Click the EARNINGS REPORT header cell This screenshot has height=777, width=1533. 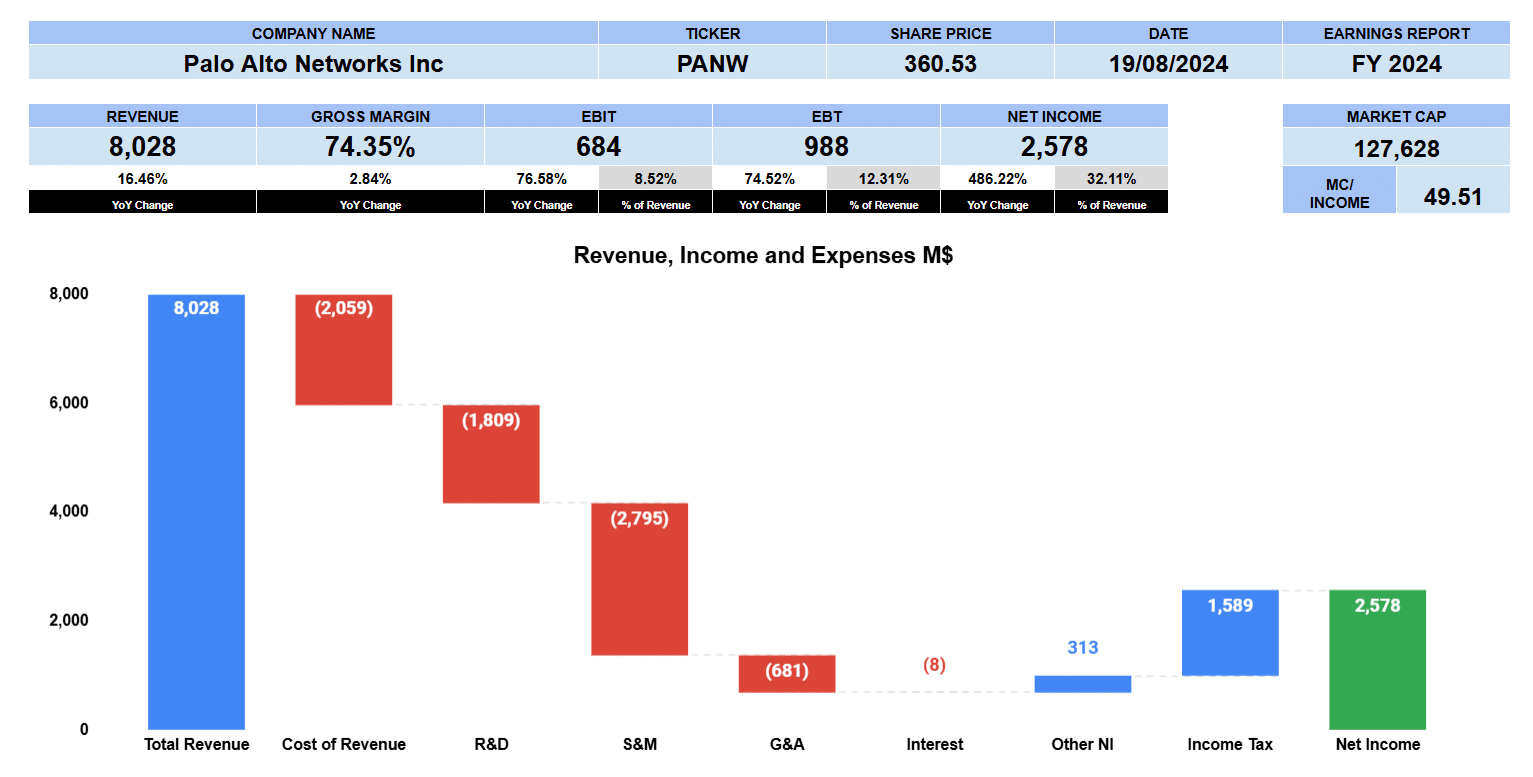tap(1396, 33)
